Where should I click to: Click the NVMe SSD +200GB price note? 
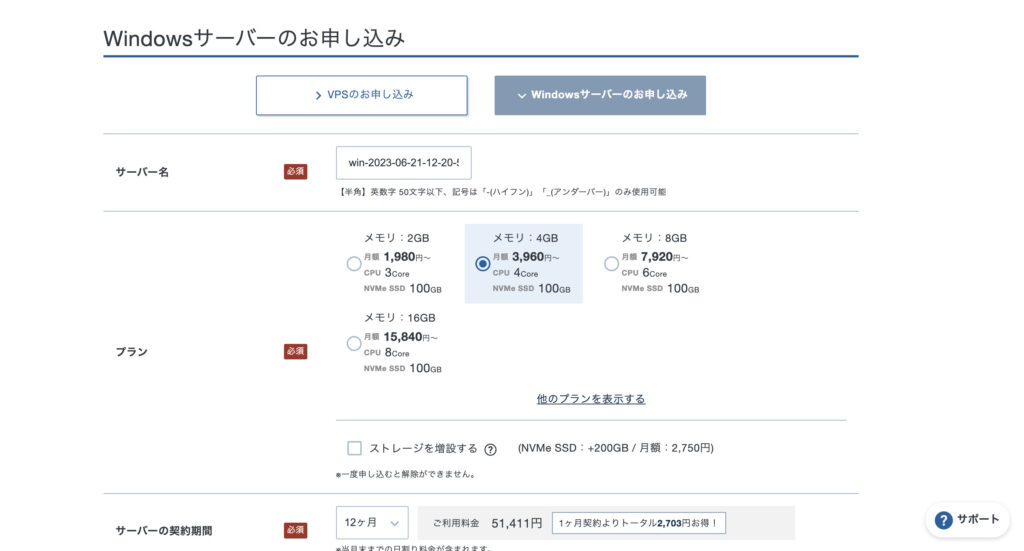tap(615, 448)
